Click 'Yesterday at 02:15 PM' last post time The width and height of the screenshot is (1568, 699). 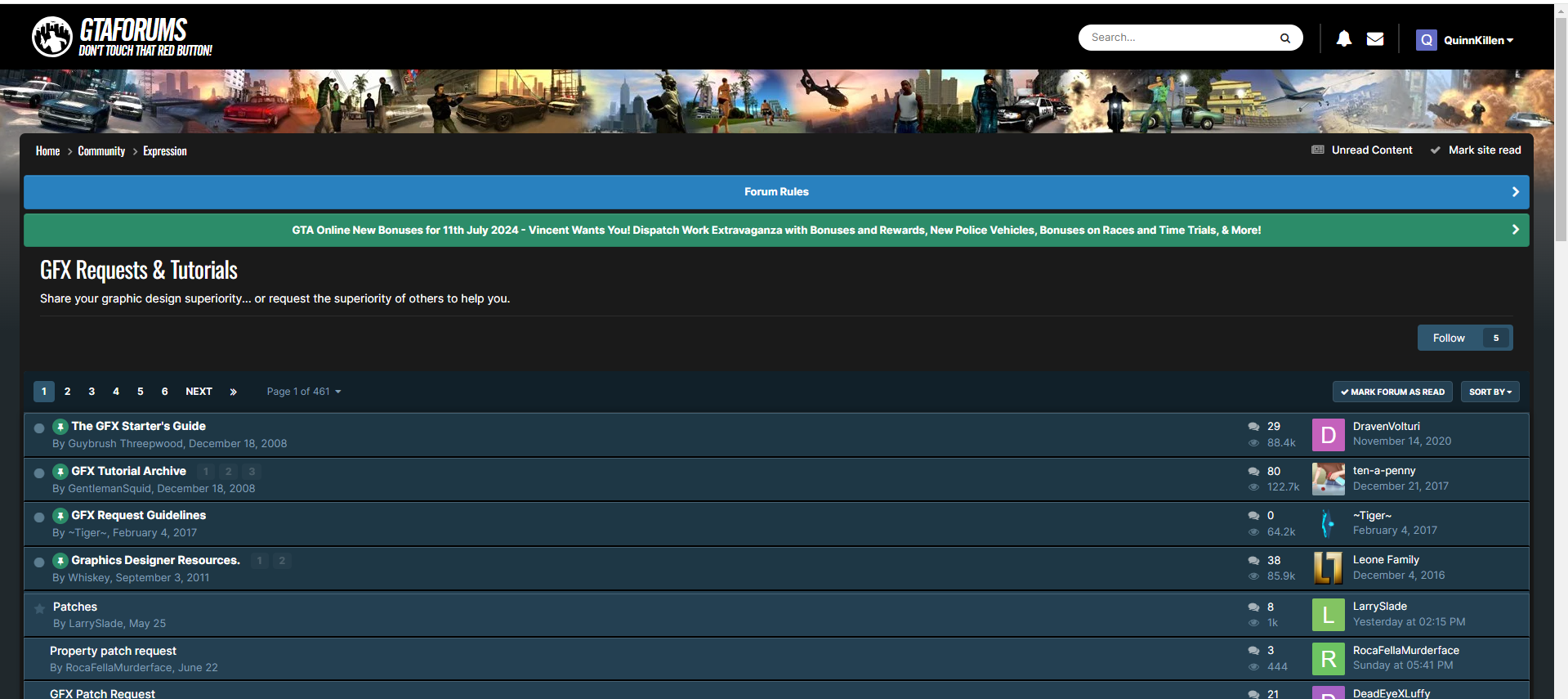coord(1409,622)
